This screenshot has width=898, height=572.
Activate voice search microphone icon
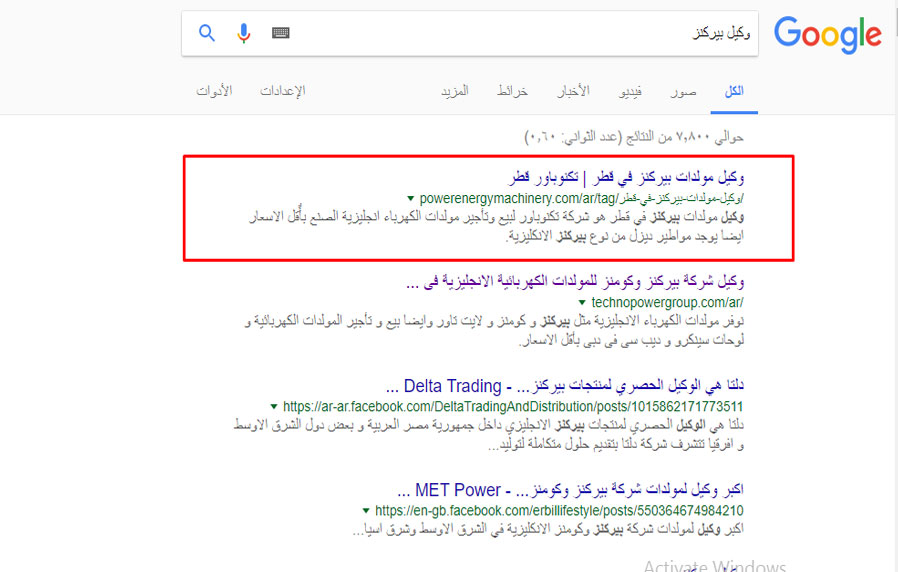tap(243, 33)
